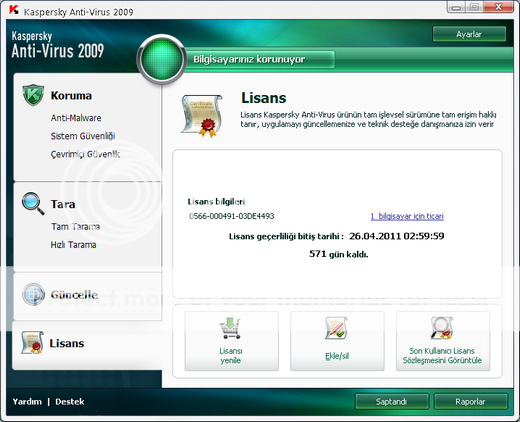Start Tam Tarama scan
This screenshot has height=422, width=520.
(x=75, y=227)
